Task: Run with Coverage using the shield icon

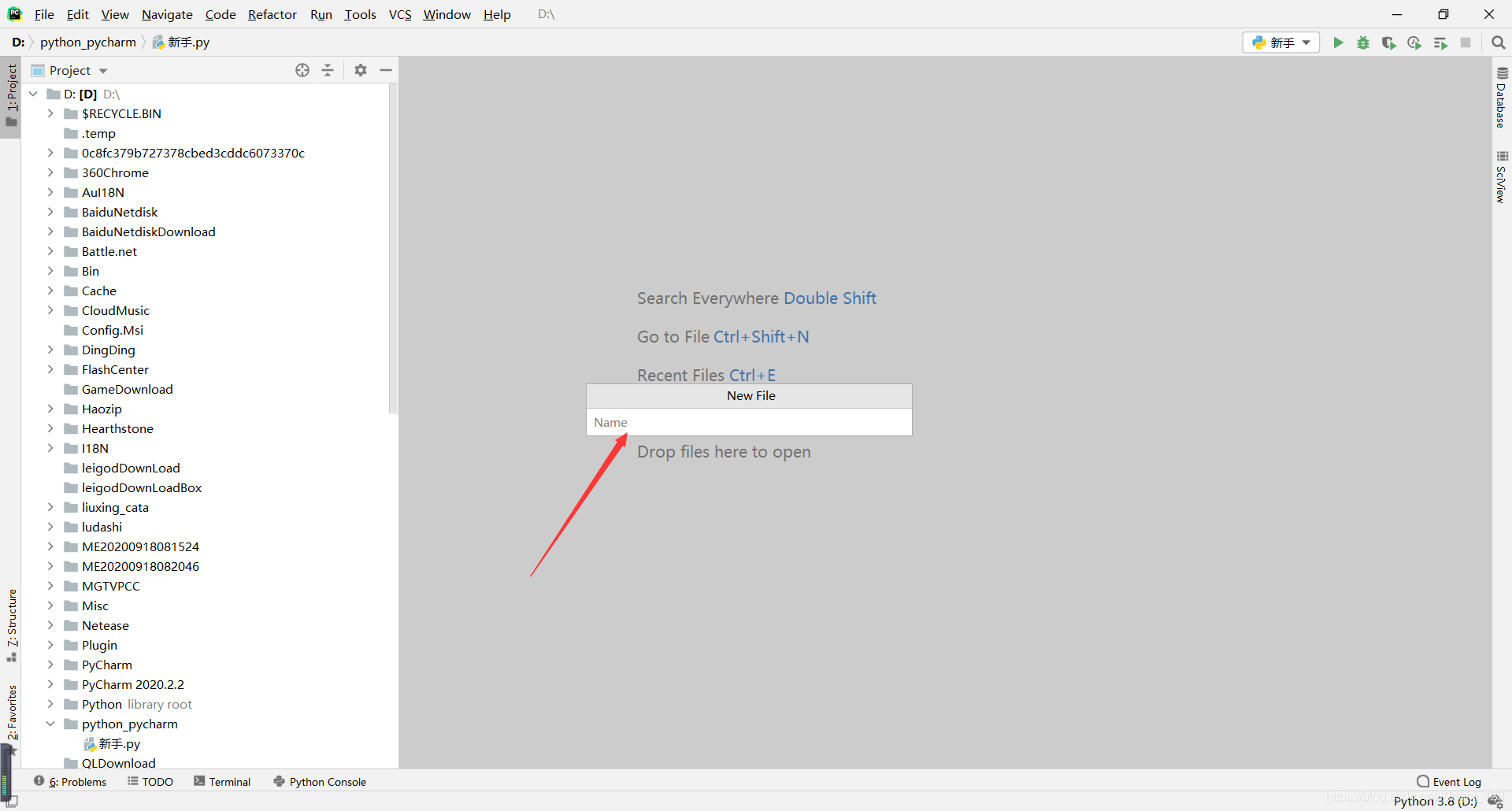Action: (1389, 43)
